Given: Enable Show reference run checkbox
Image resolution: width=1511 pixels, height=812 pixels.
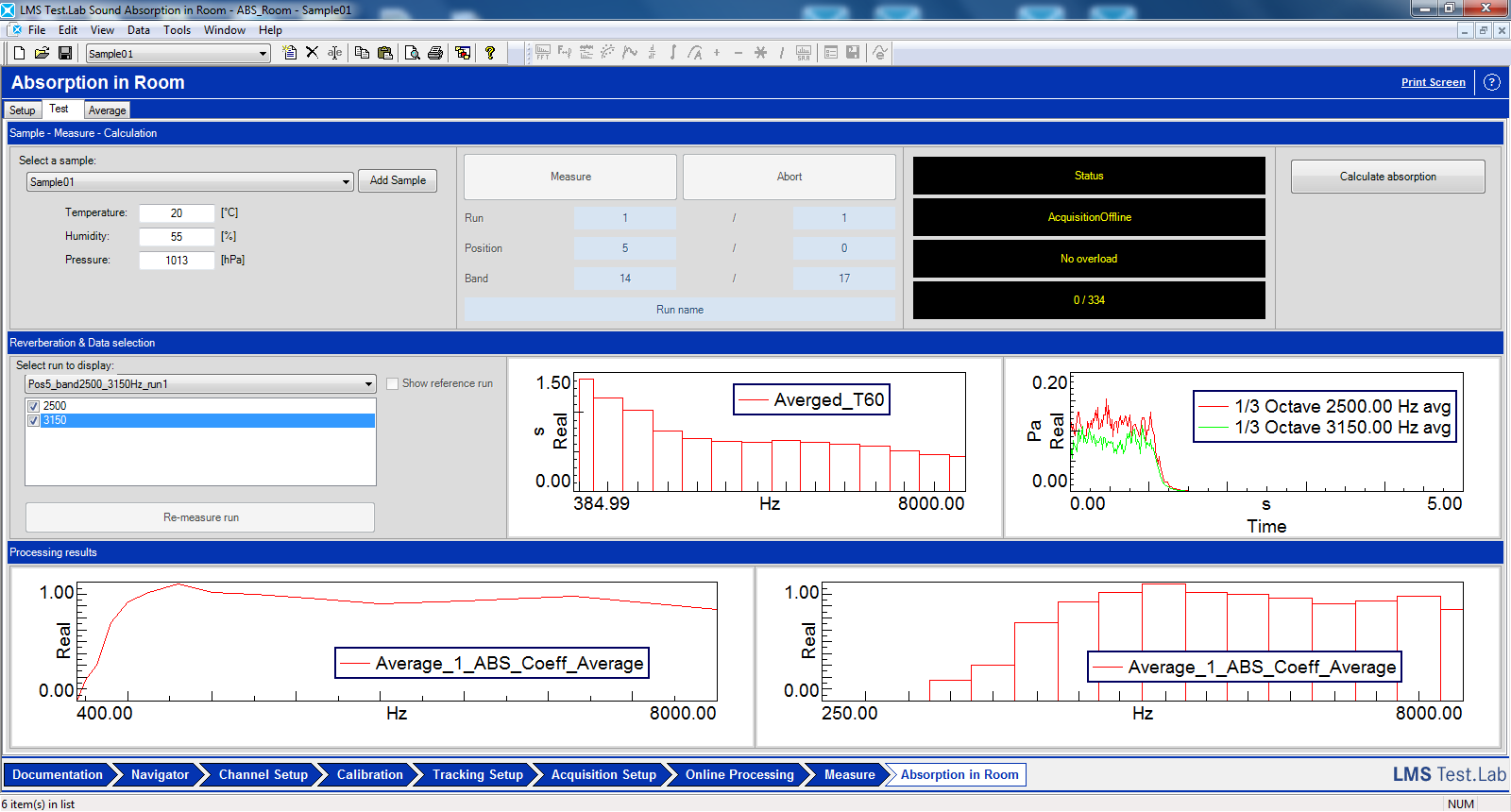Looking at the screenshot, I should point(392,383).
